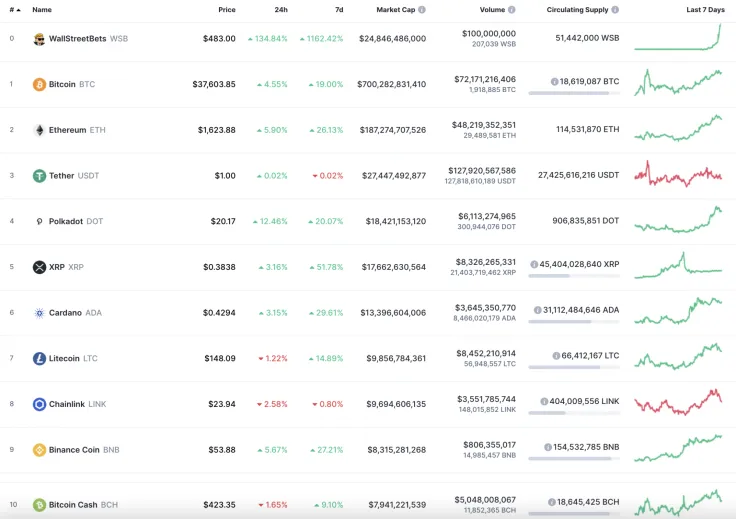Open the Ethereum 7-day price chart

coord(677,130)
